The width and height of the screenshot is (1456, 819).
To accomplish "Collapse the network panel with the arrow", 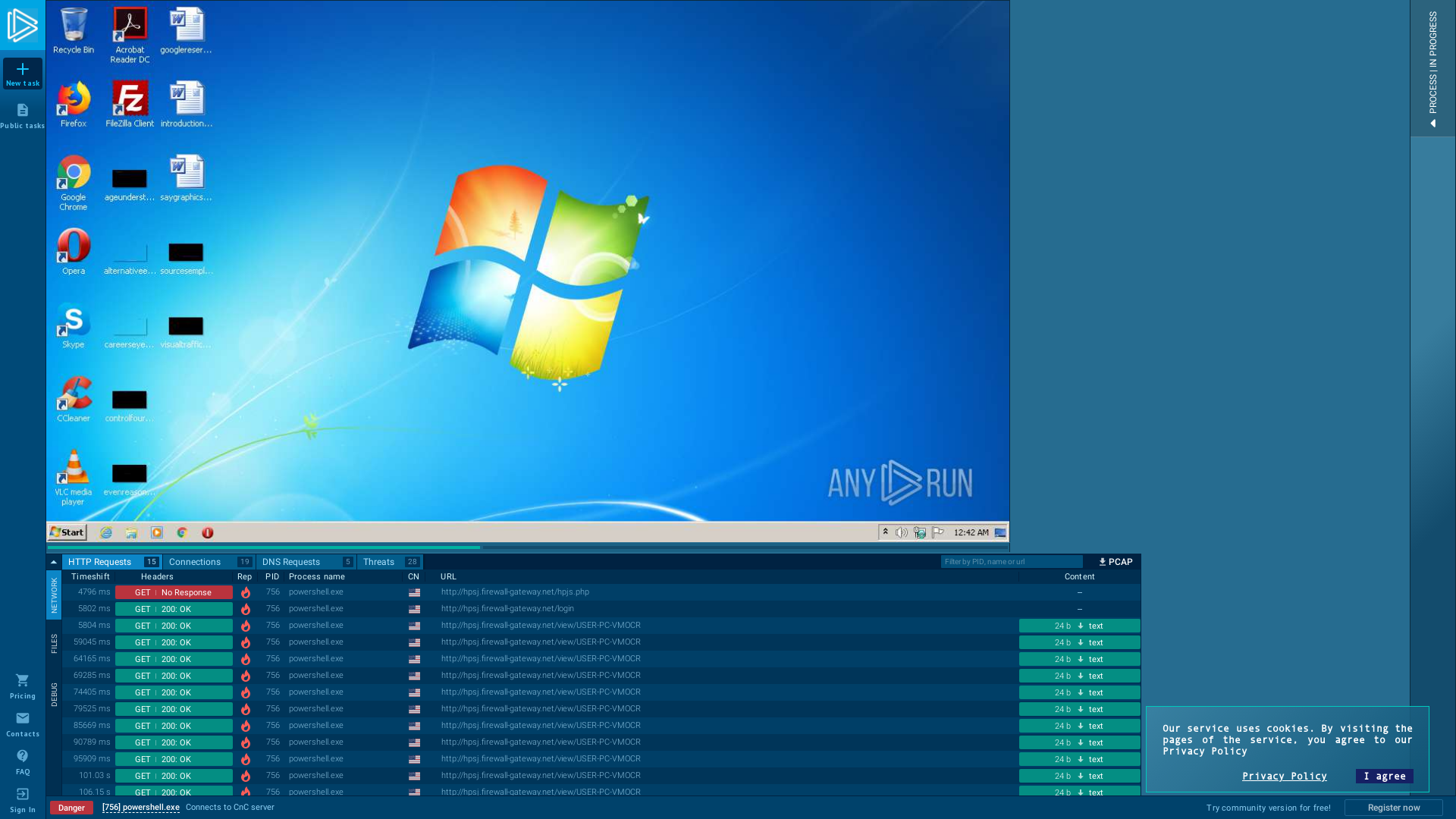I will point(53,562).
